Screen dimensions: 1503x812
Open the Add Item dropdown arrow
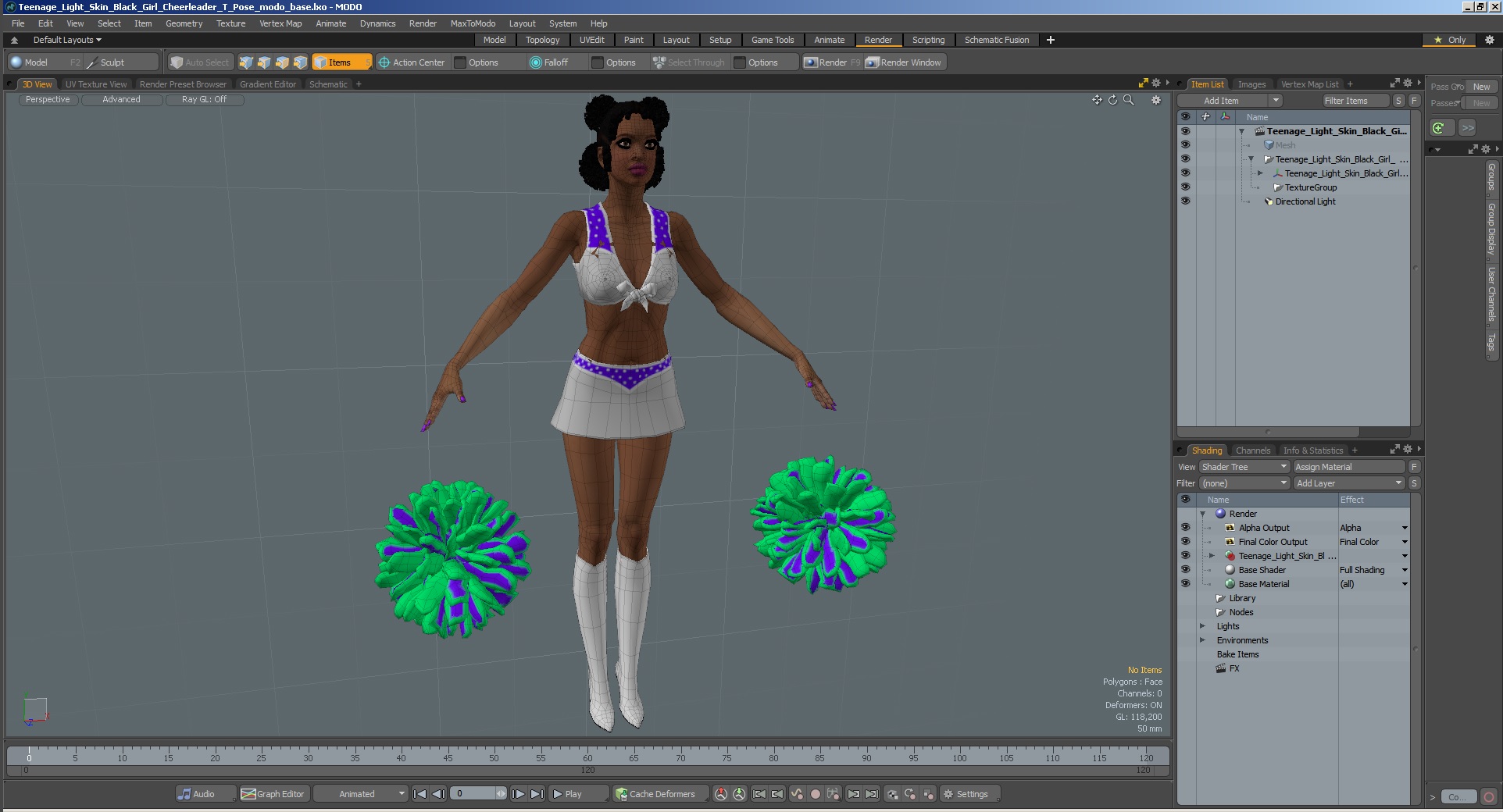(x=1276, y=101)
